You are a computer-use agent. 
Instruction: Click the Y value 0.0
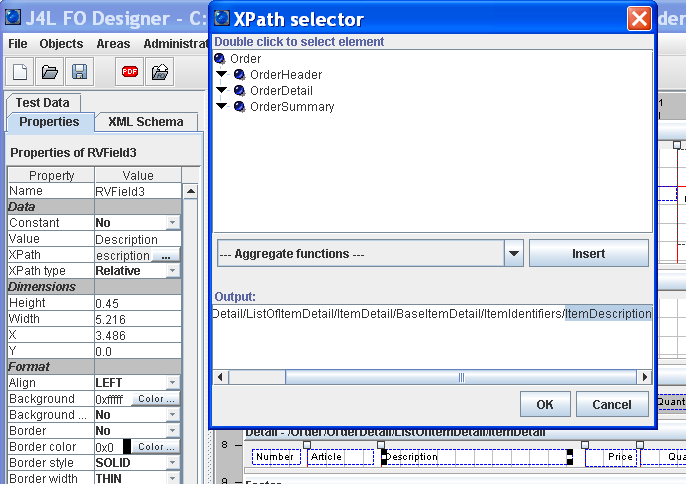coord(138,351)
